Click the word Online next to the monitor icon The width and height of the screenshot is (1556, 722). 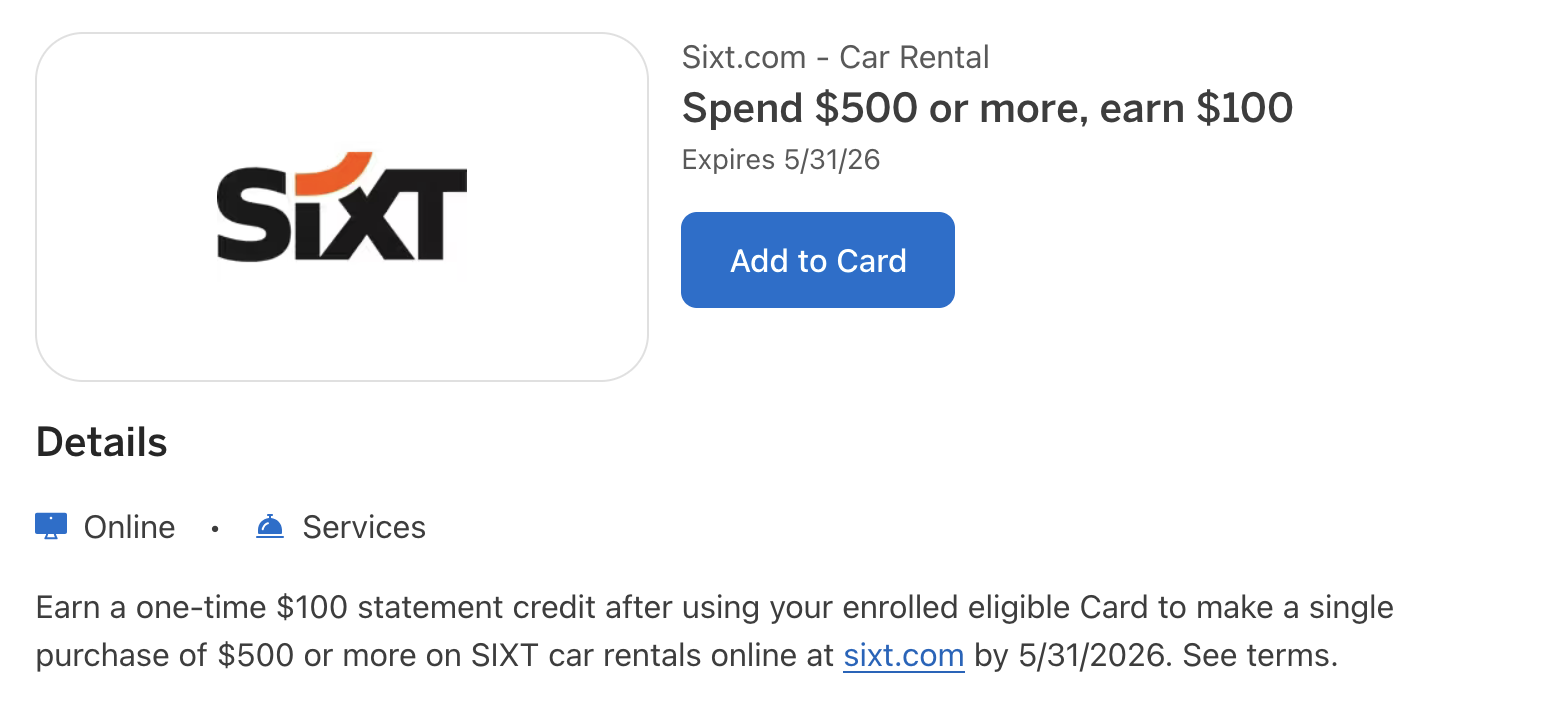pyautogui.click(x=128, y=526)
